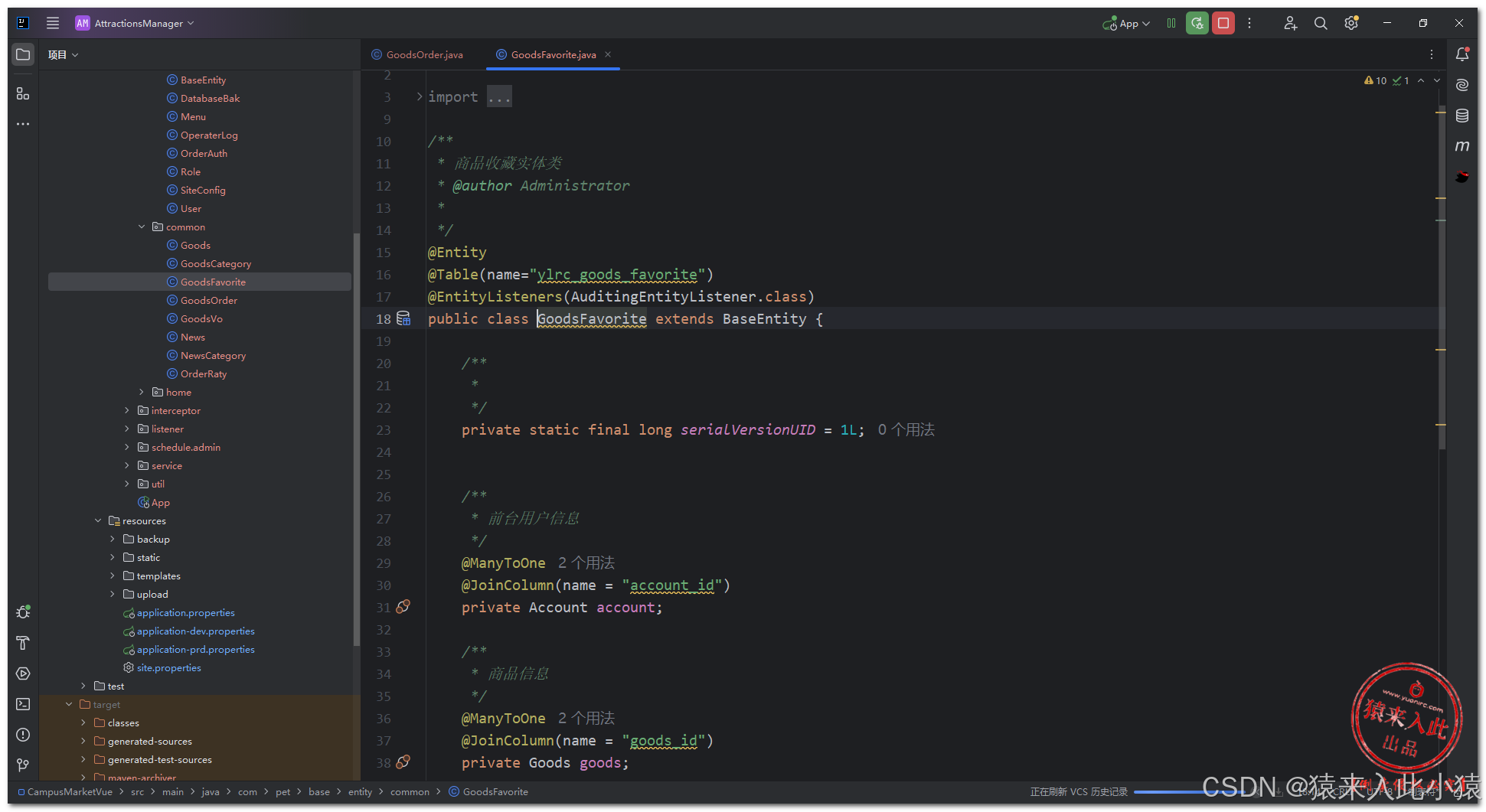Click the '0 个用法' usages hint on line 23
1486x812 pixels.
pyautogui.click(x=906, y=429)
